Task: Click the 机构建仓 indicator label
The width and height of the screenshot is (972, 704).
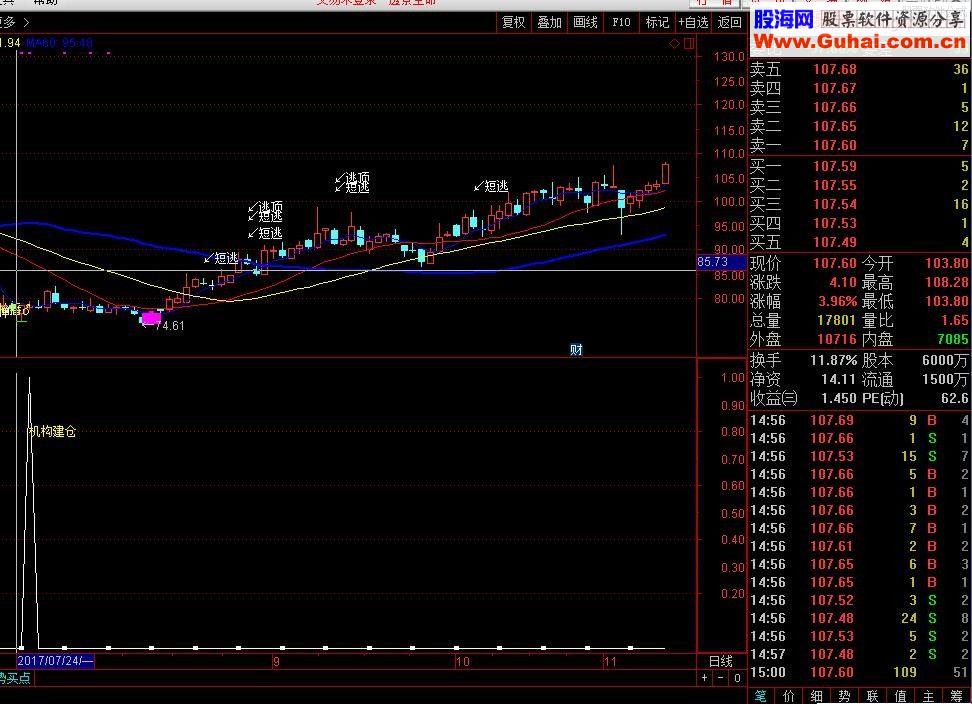Action: [53, 431]
